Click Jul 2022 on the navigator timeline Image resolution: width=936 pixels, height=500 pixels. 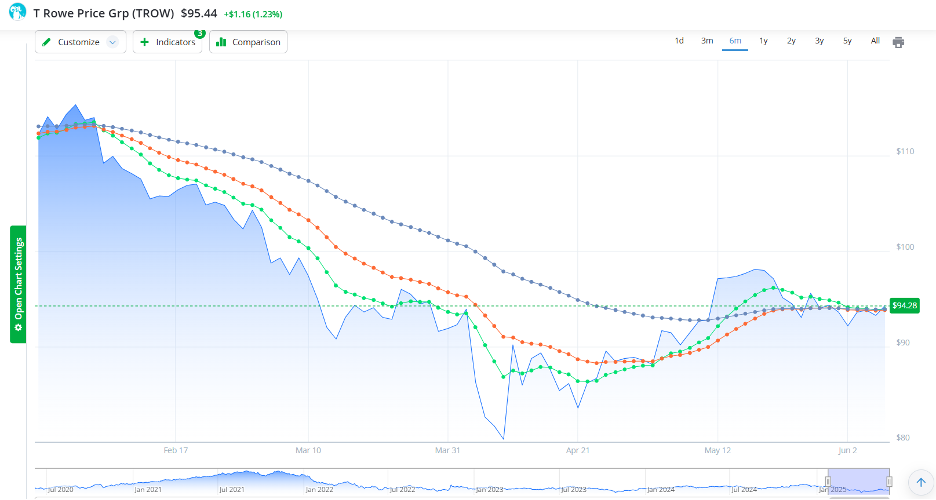tap(402, 489)
